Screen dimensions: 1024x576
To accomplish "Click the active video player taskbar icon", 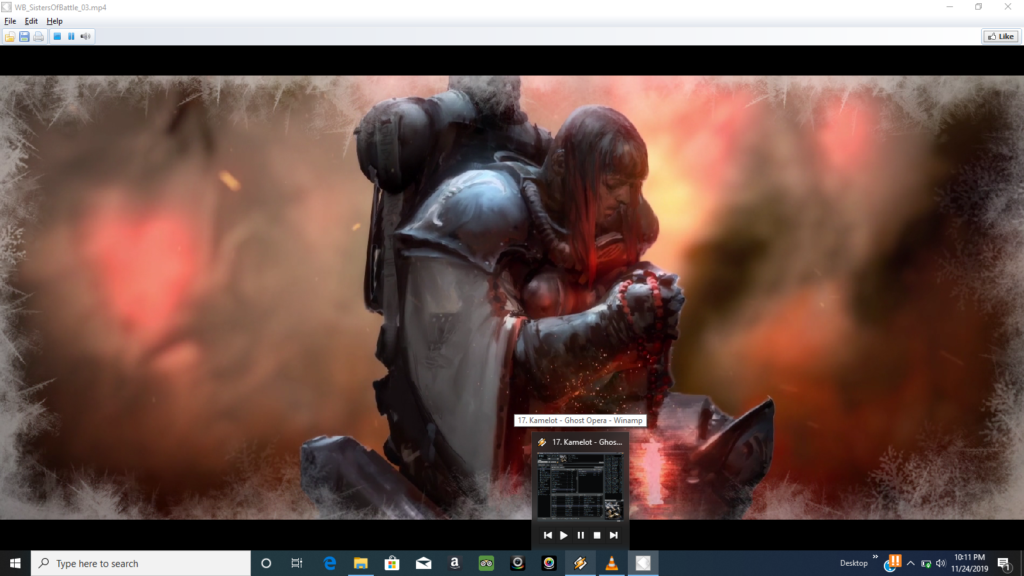I will click(x=643, y=563).
